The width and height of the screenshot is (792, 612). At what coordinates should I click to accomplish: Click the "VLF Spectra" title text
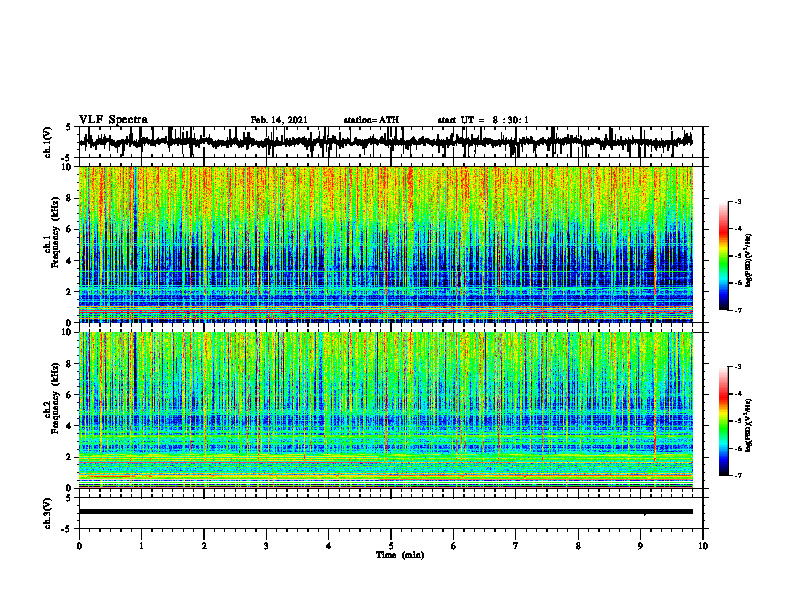pyautogui.click(x=113, y=120)
